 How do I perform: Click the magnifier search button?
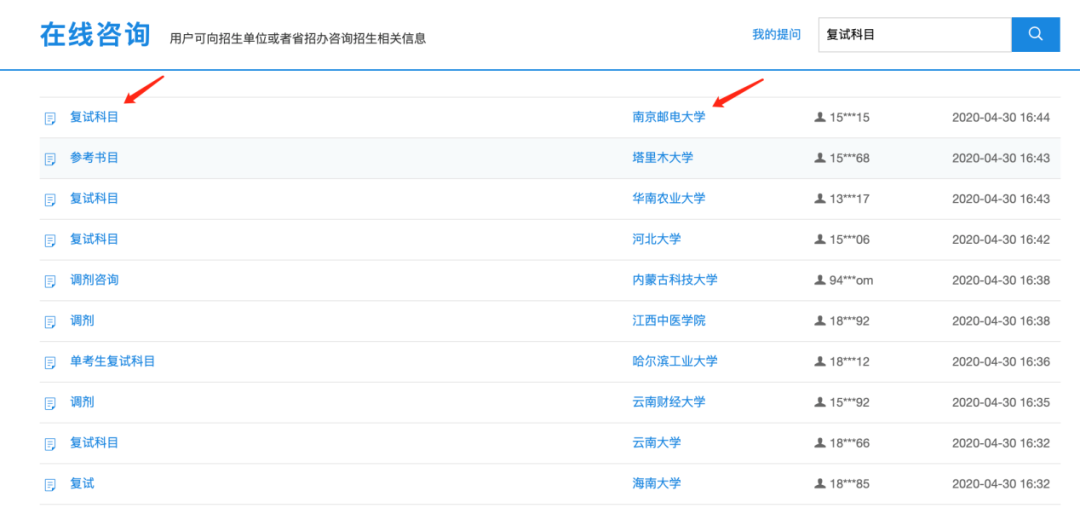1035,34
